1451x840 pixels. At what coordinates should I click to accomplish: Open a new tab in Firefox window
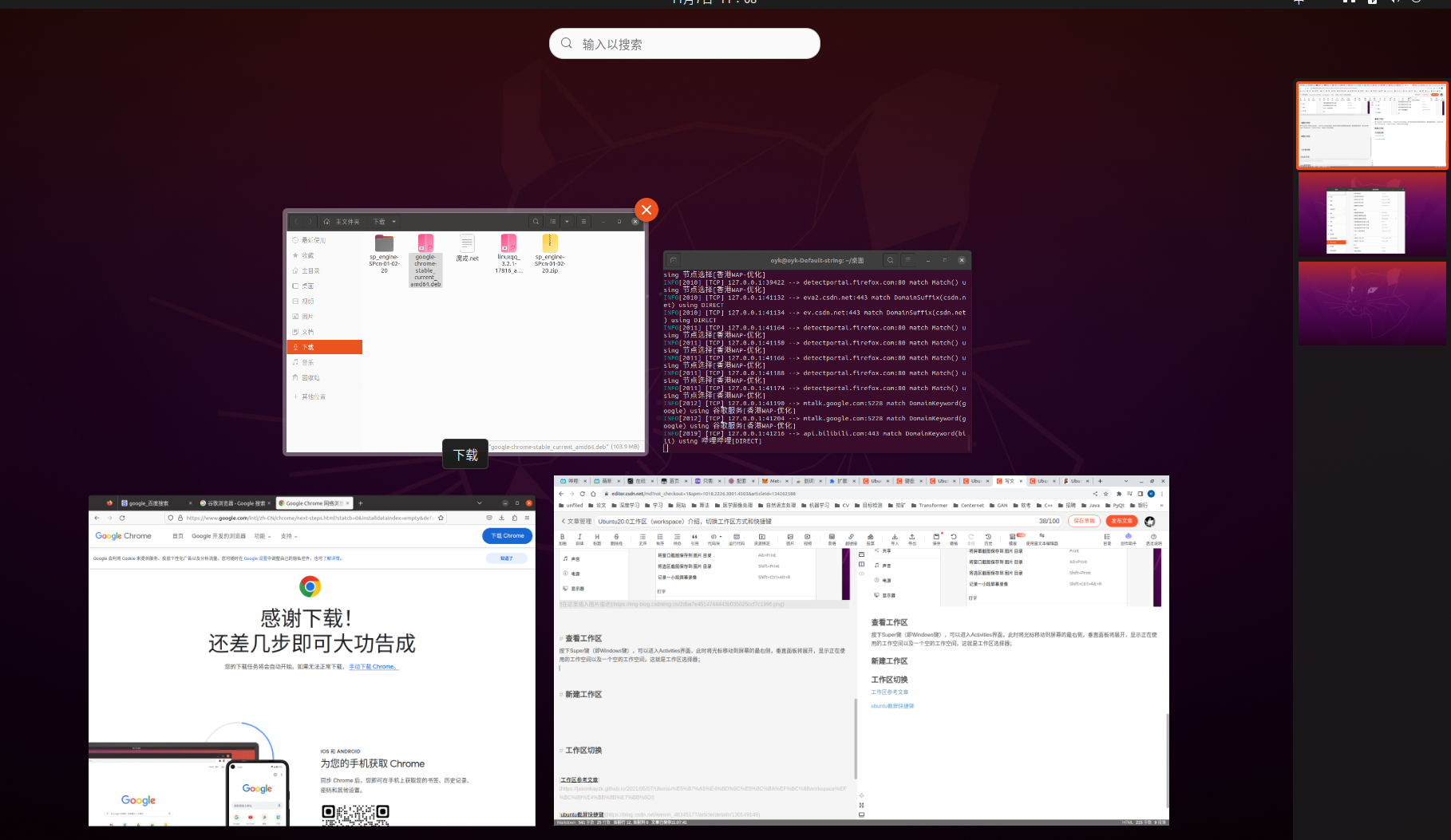[x=361, y=503]
